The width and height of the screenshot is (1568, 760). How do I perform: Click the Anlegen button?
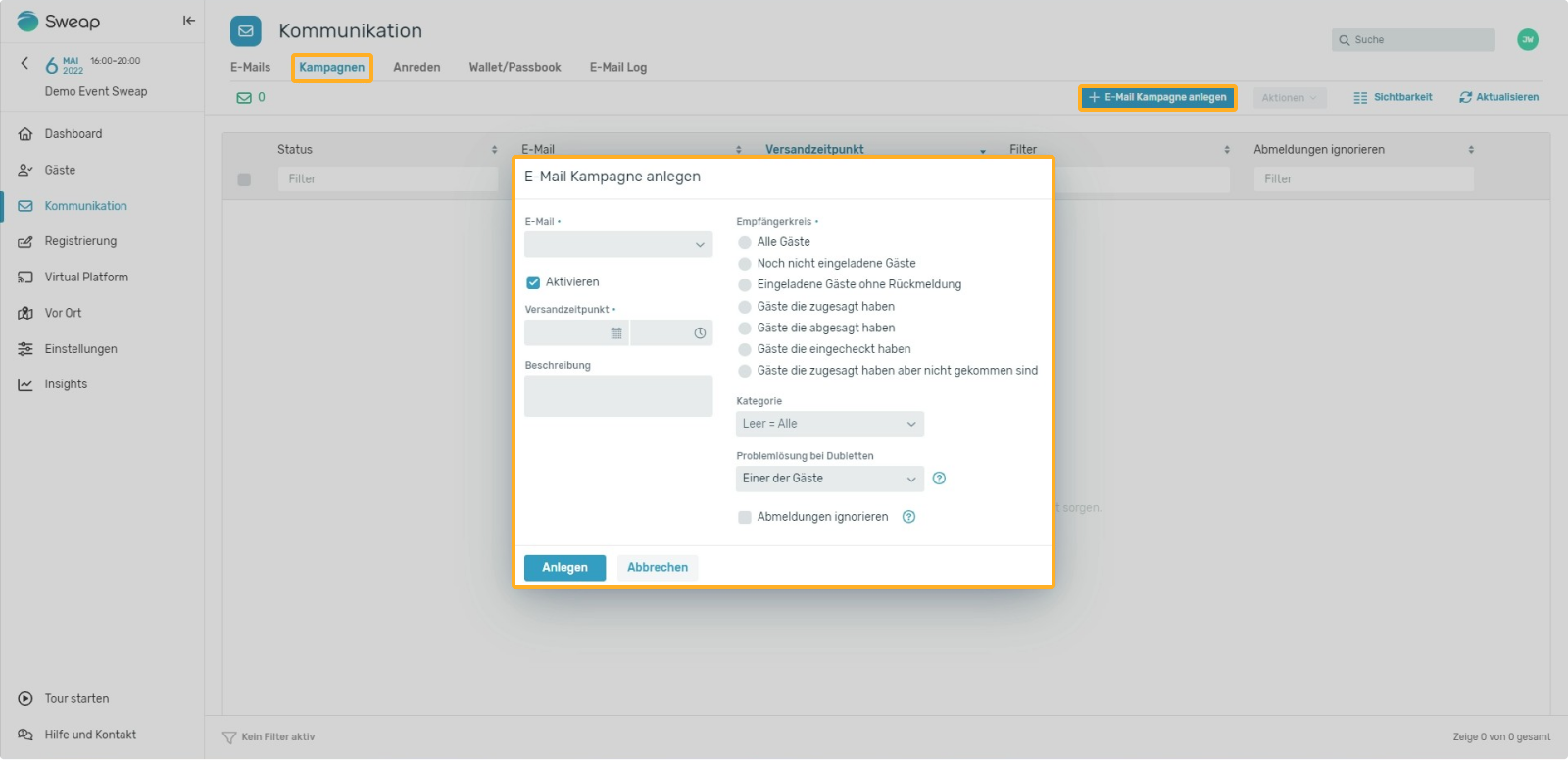(564, 568)
